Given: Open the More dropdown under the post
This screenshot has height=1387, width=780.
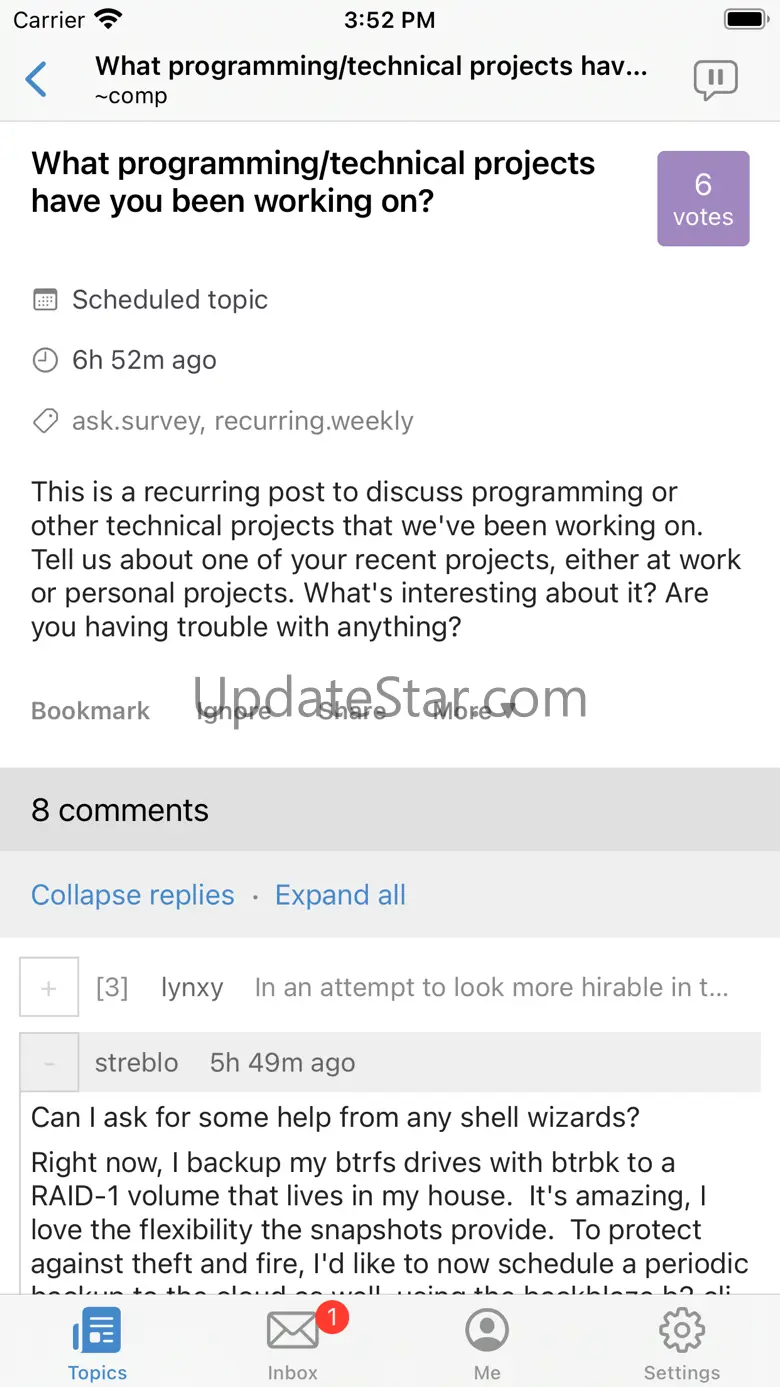Looking at the screenshot, I should point(474,711).
